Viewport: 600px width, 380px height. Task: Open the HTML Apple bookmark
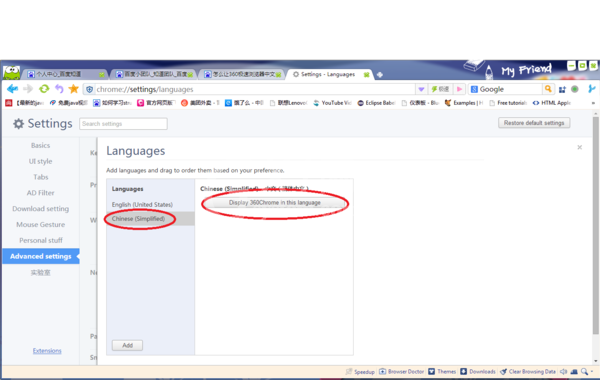coord(552,103)
